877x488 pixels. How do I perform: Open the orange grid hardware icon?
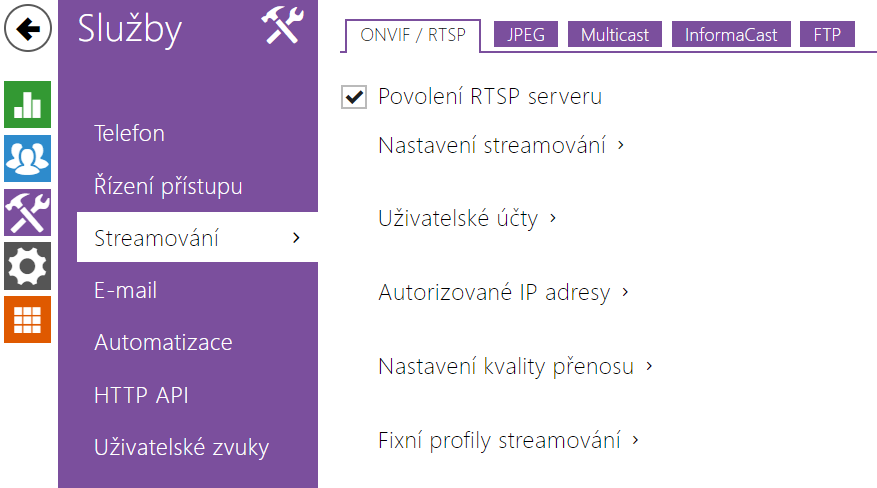(27, 320)
